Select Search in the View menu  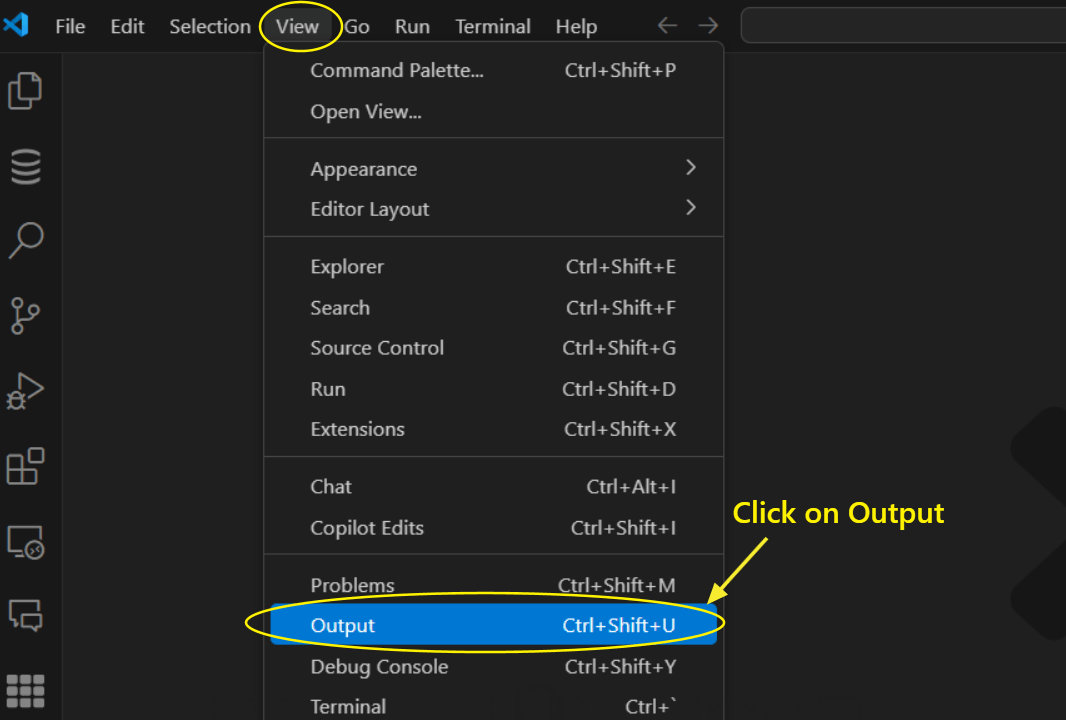tap(494, 307)
